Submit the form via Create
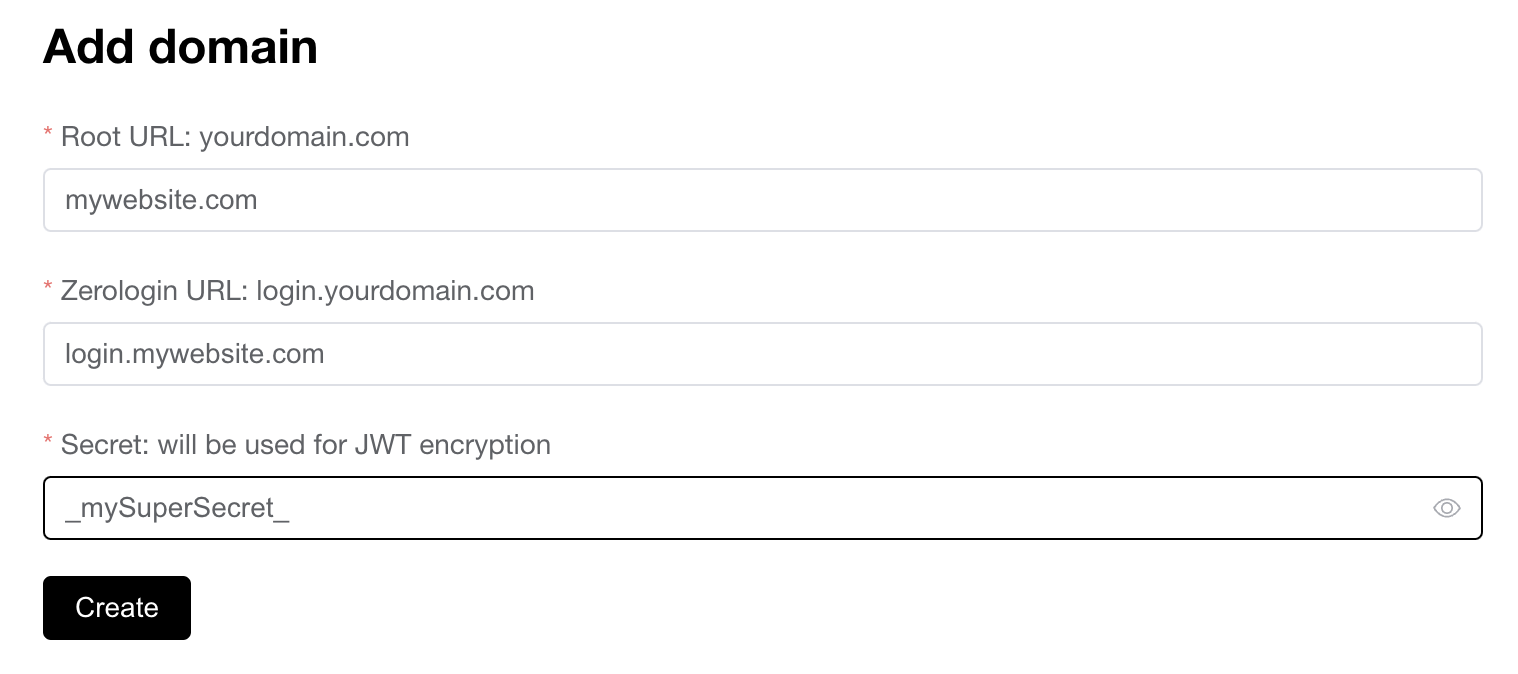Viewport: 1518px width, 674px height. click(116, 608)
